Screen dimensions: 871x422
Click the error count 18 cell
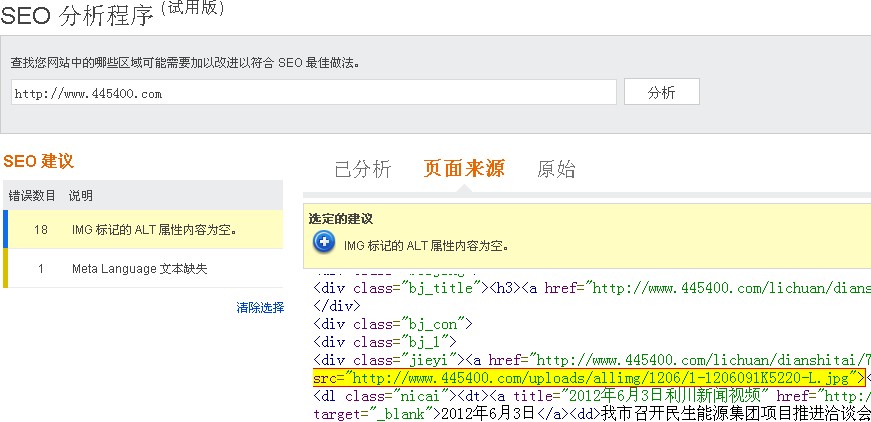click(41, 229)
